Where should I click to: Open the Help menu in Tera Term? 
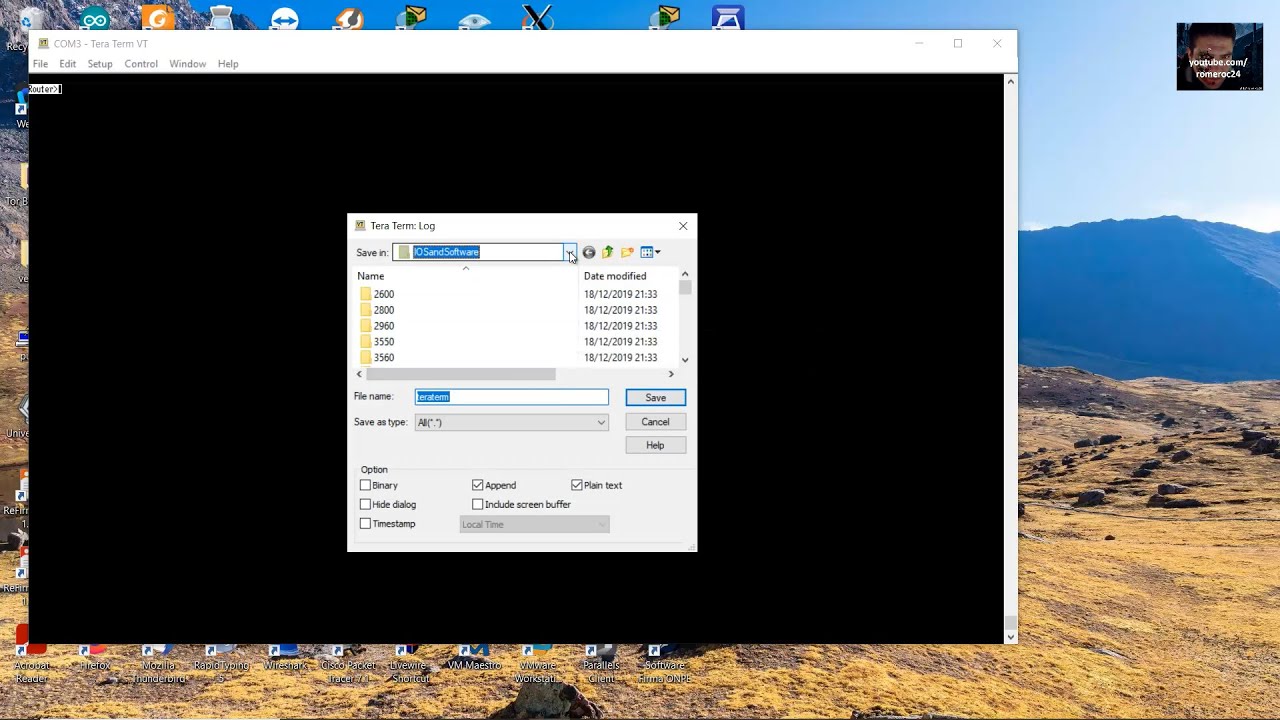coord(228,64)
